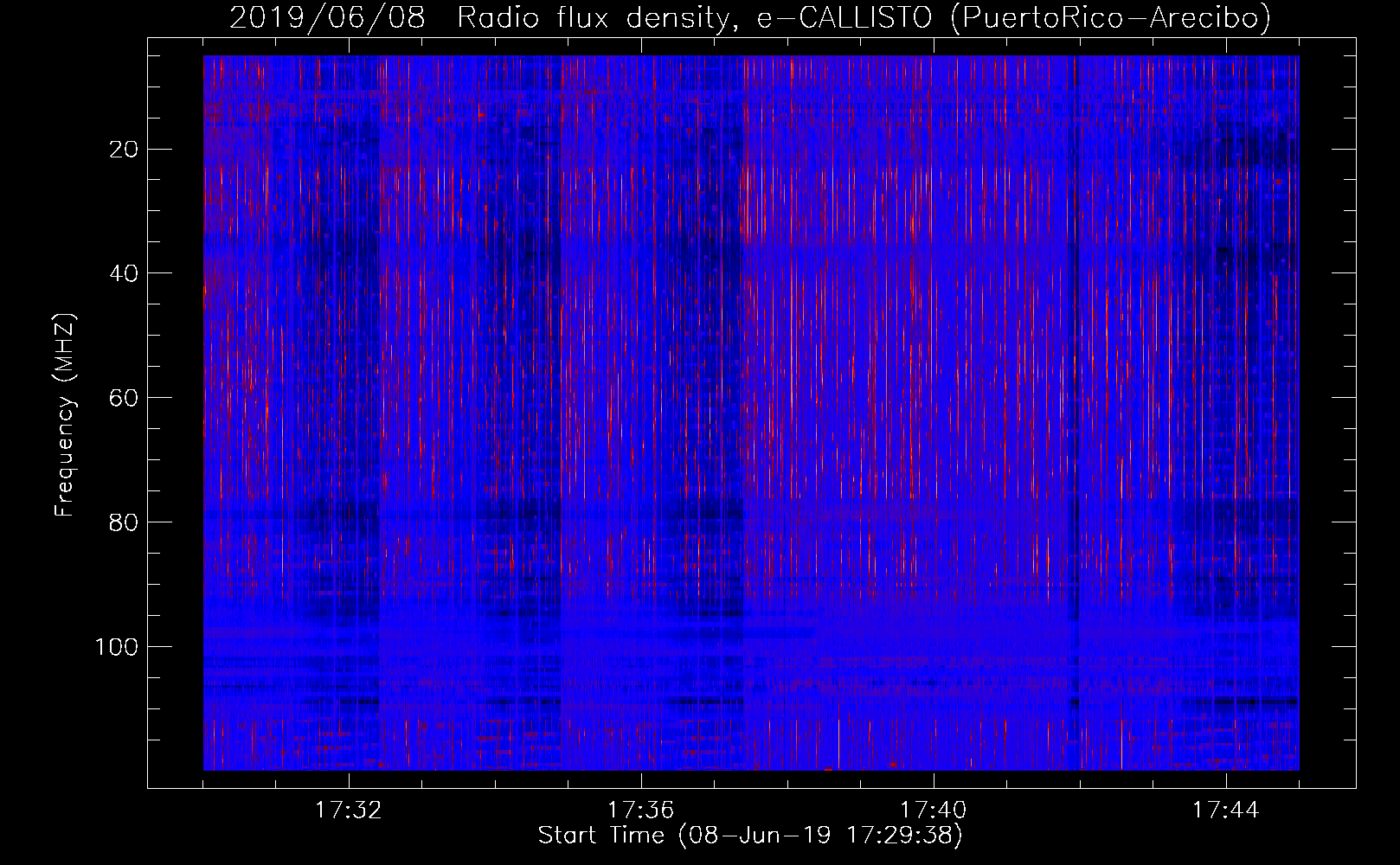This screenshot has width=1400, height=865.
Task: Click the 'Frequency (MHZ)' axis label
Action: [66, 415]
